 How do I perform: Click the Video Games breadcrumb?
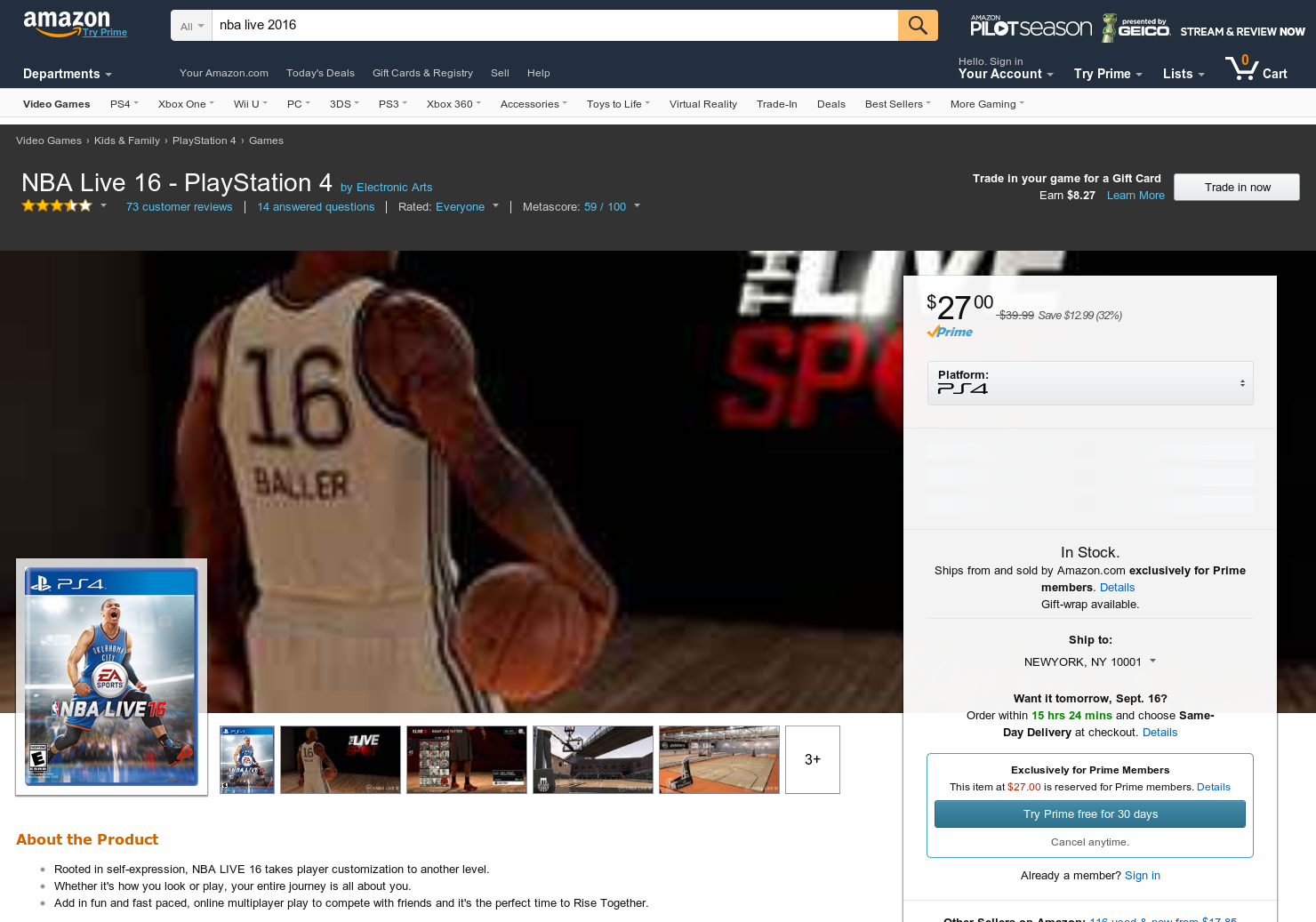coord(49,140)
